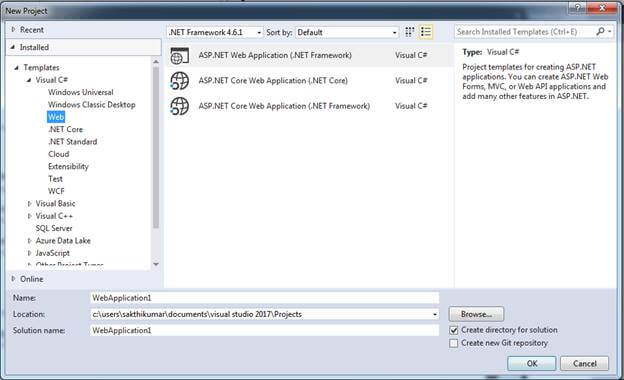This screenshot has width=624, height=380.
Task: Open the Location path dropdown arrow
Action: [x=435, y=314]
